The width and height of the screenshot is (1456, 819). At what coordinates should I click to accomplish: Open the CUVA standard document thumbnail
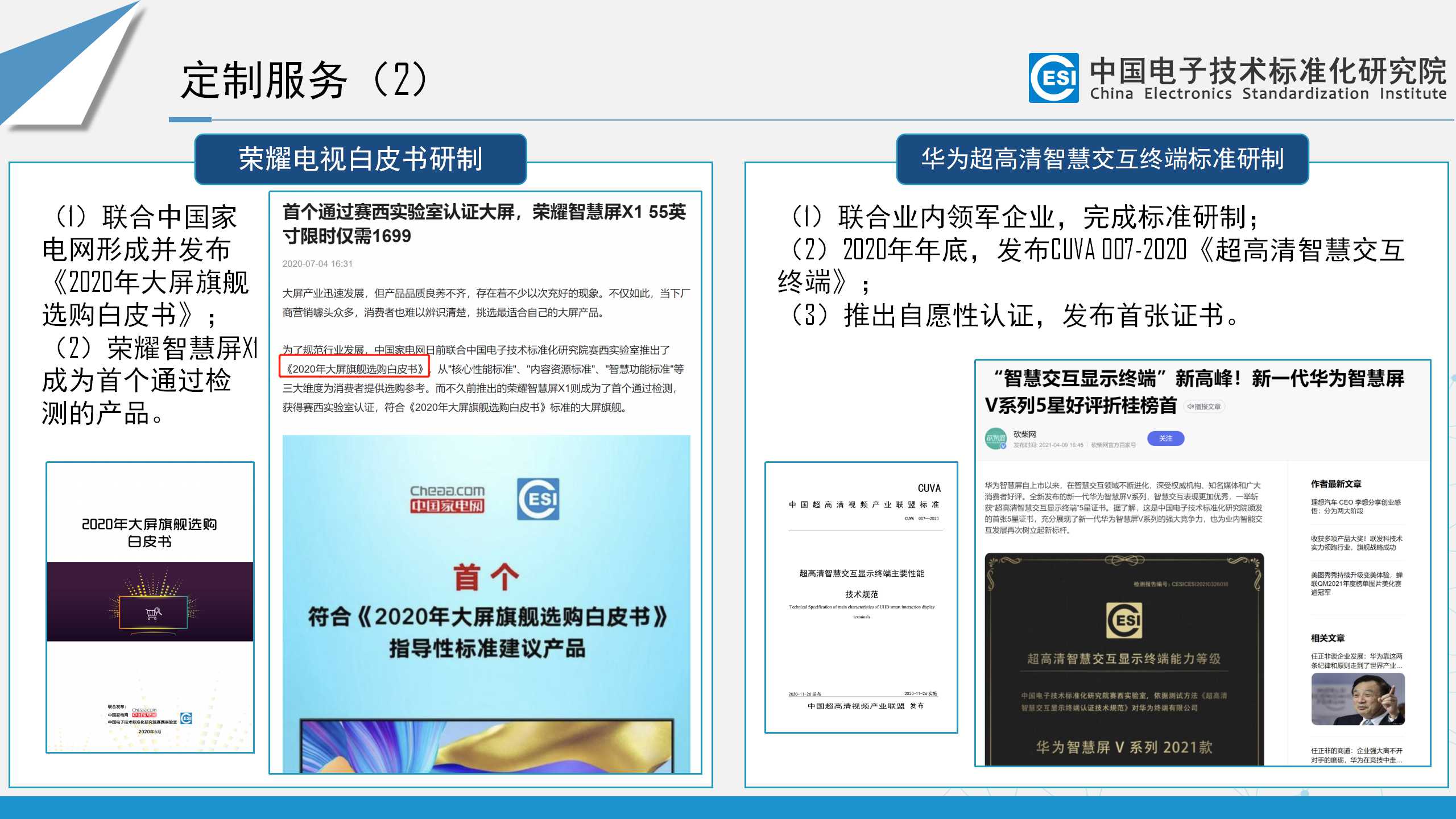861,597
